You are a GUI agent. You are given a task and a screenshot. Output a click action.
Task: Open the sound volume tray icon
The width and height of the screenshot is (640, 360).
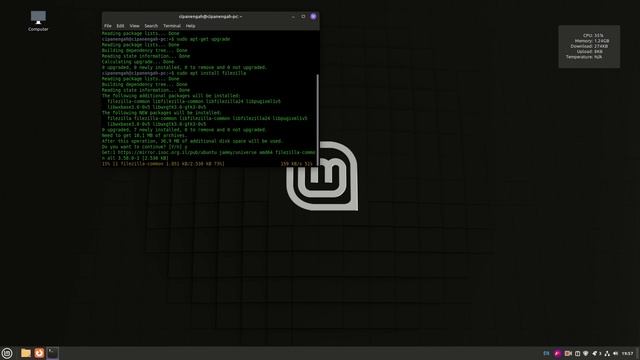click(616, 353)
